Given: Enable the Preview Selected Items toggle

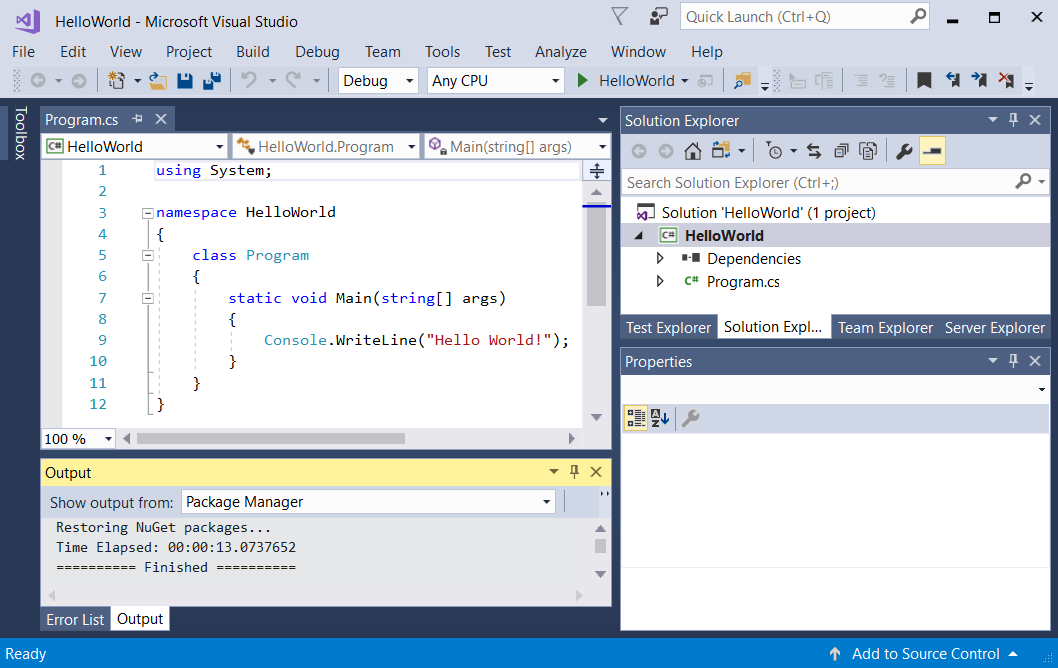Looking at the screenshot, I should [x=932, y=150].
